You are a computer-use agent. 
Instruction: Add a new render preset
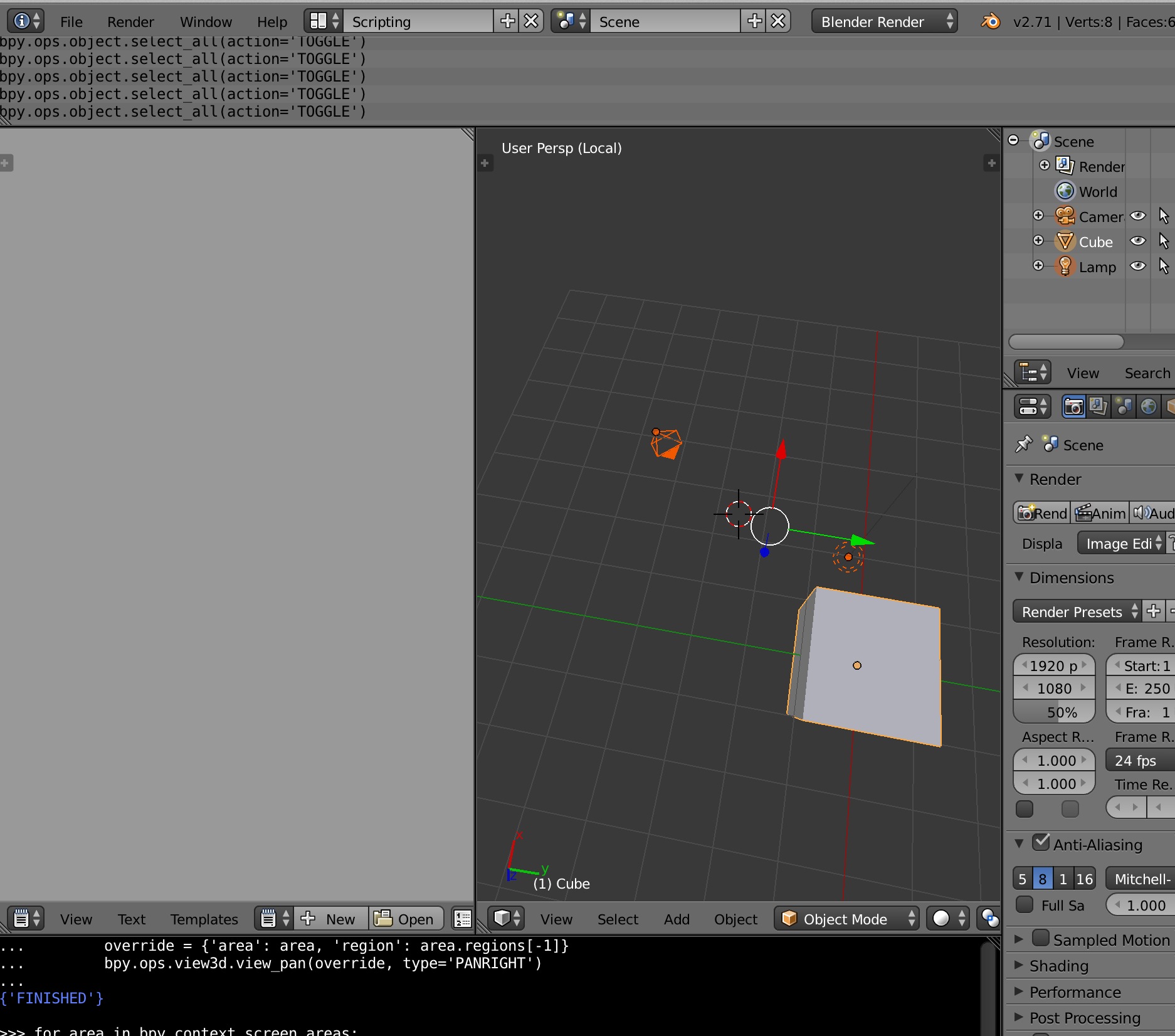click(x=1153, y=611)
